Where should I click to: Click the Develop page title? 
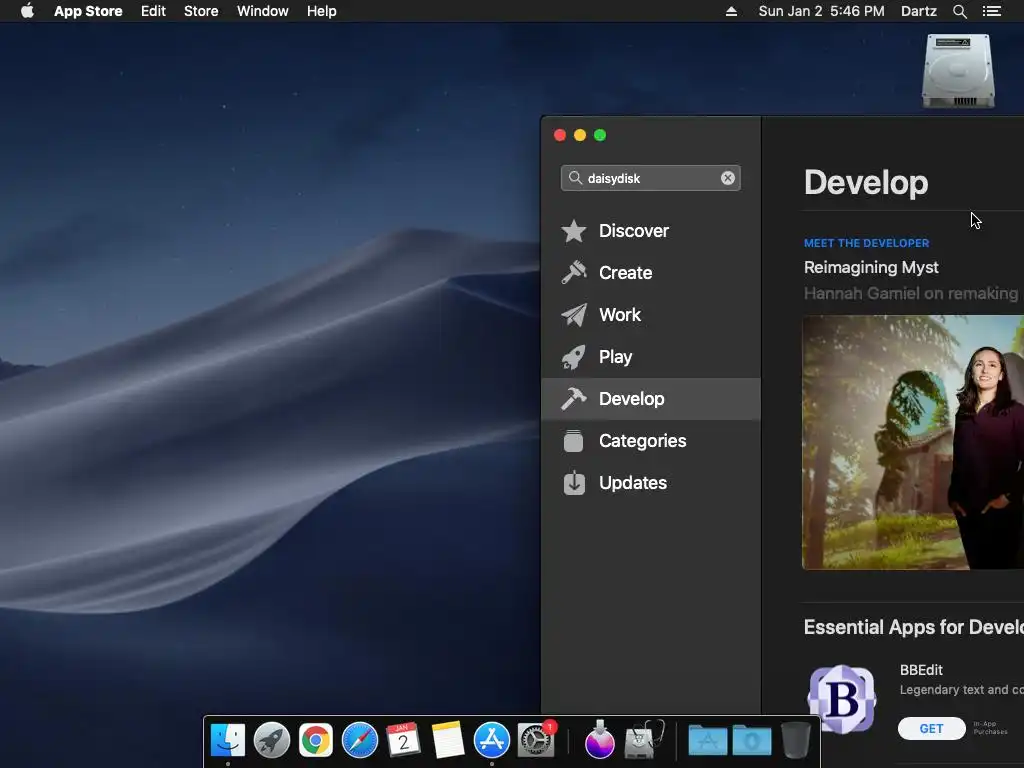pyautogui.click(x=866, y=183)
